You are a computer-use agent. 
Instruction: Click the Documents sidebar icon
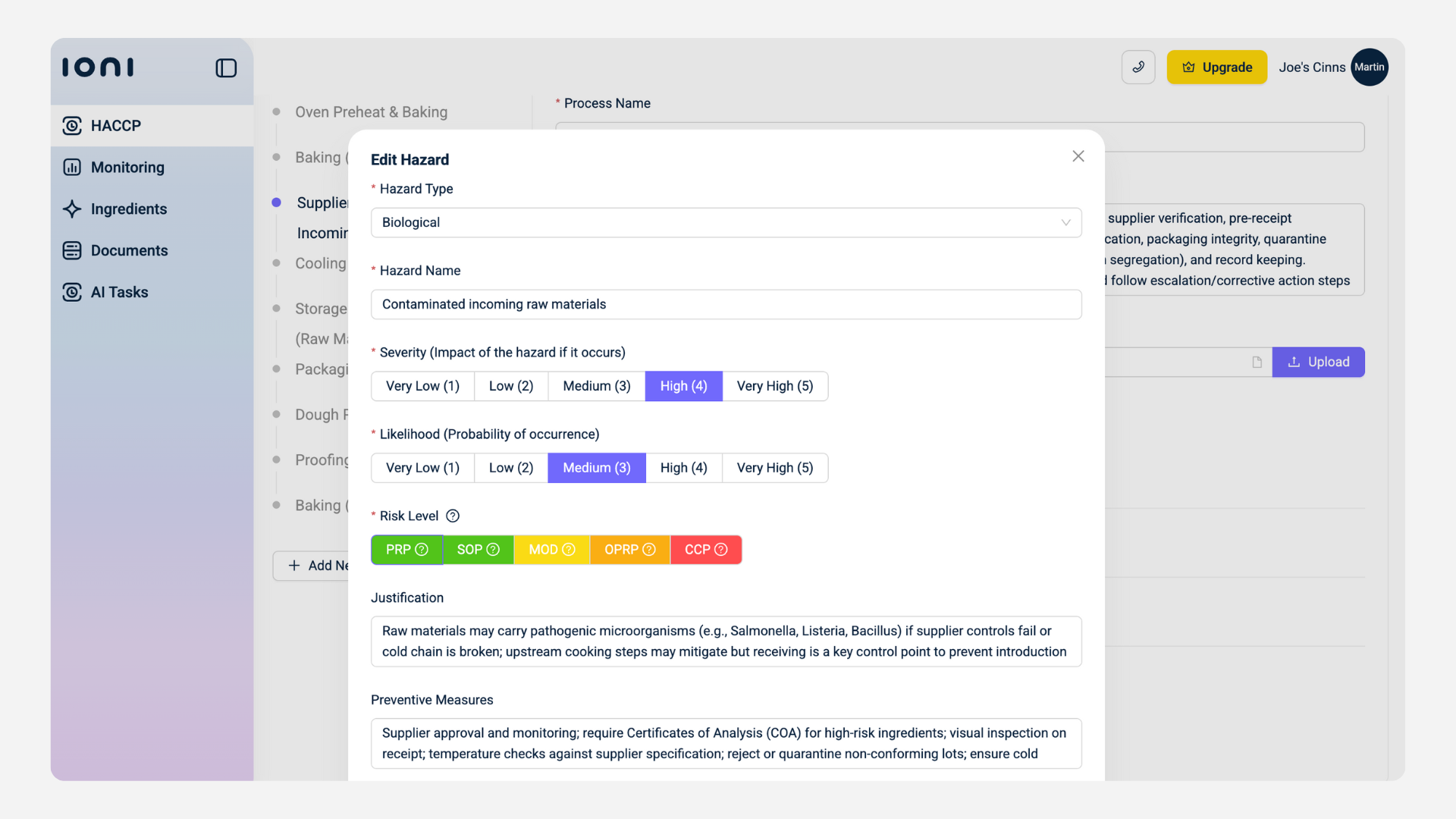click(x=72, y=251)
